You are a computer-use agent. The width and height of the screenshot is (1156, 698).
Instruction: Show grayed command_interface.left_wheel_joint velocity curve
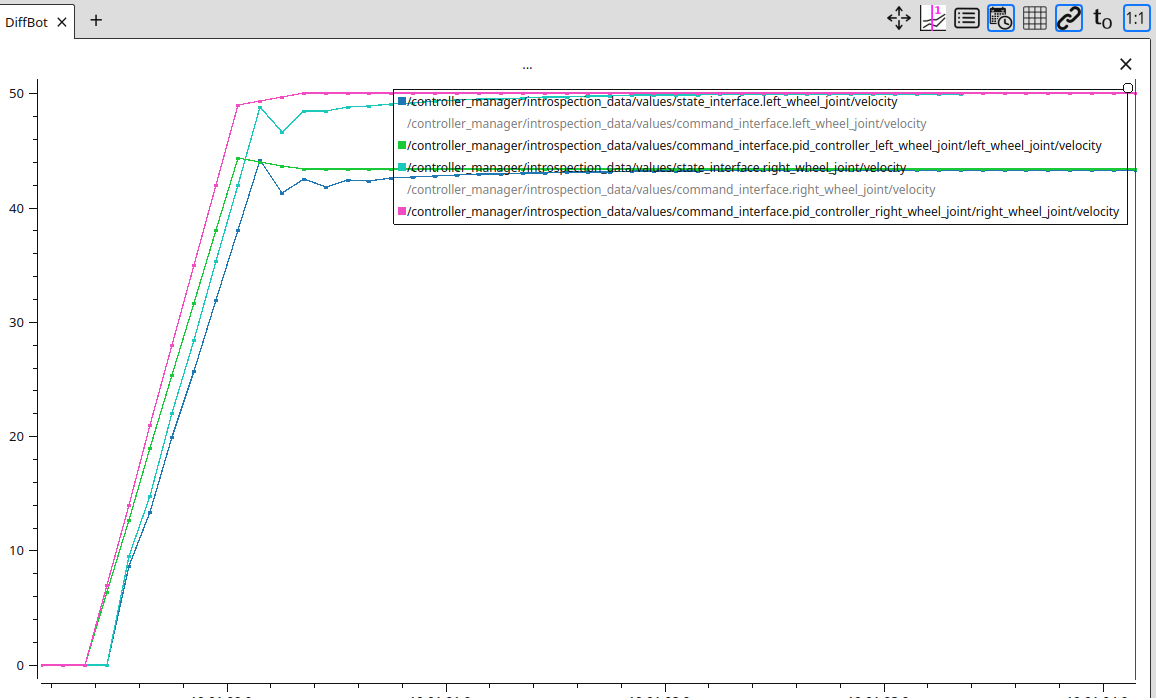click(666, 124)
